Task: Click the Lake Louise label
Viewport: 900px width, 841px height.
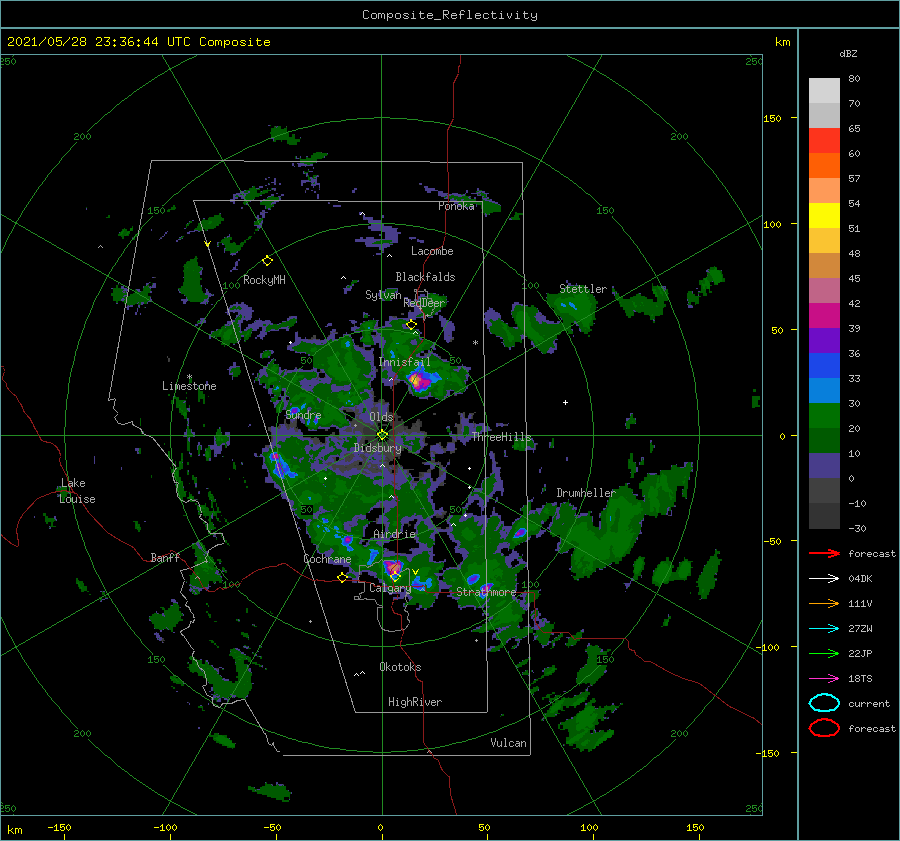Action: click(x=77, y=491)
